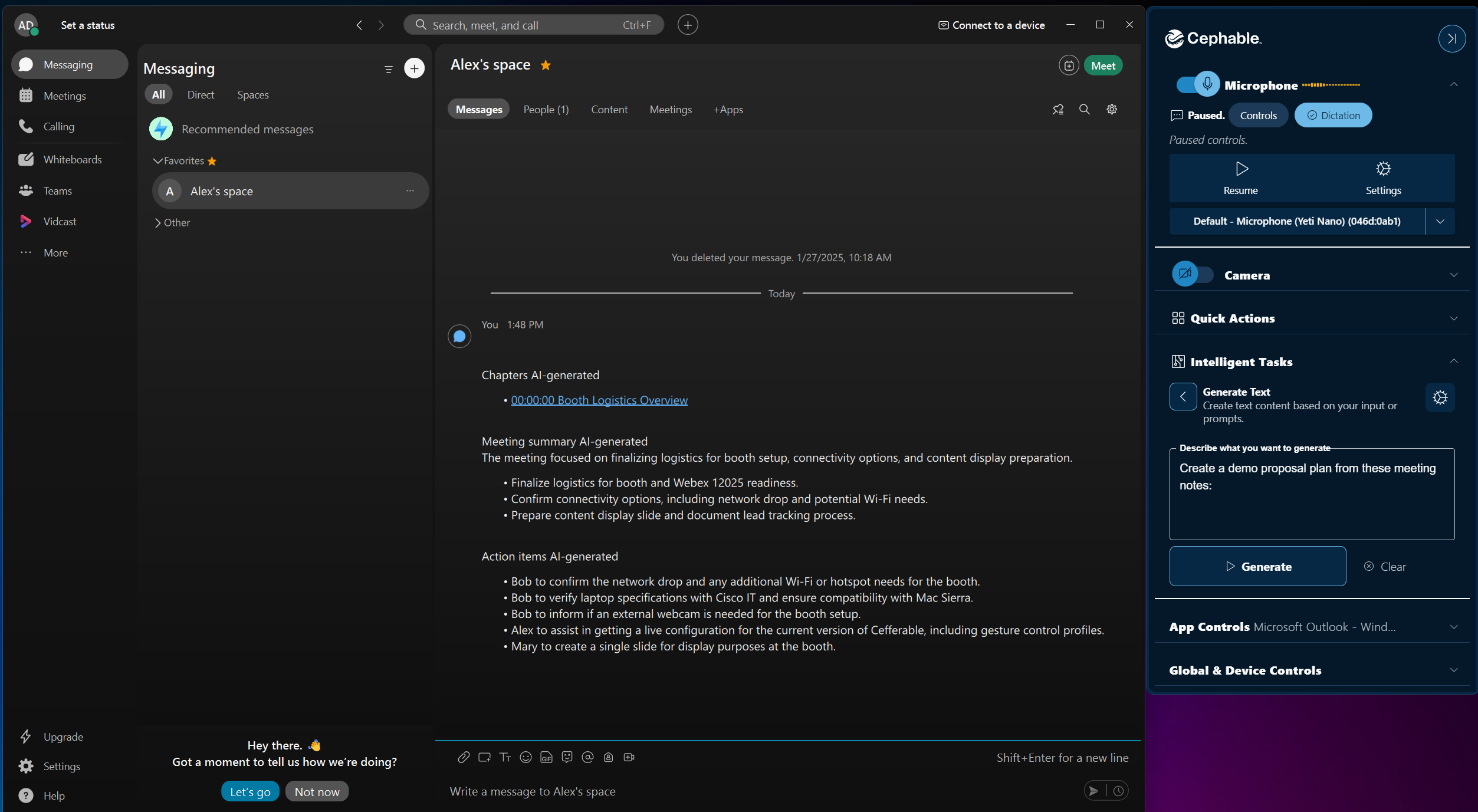
Task: Click the search in space icon
Action: [x=1084, y=110]
